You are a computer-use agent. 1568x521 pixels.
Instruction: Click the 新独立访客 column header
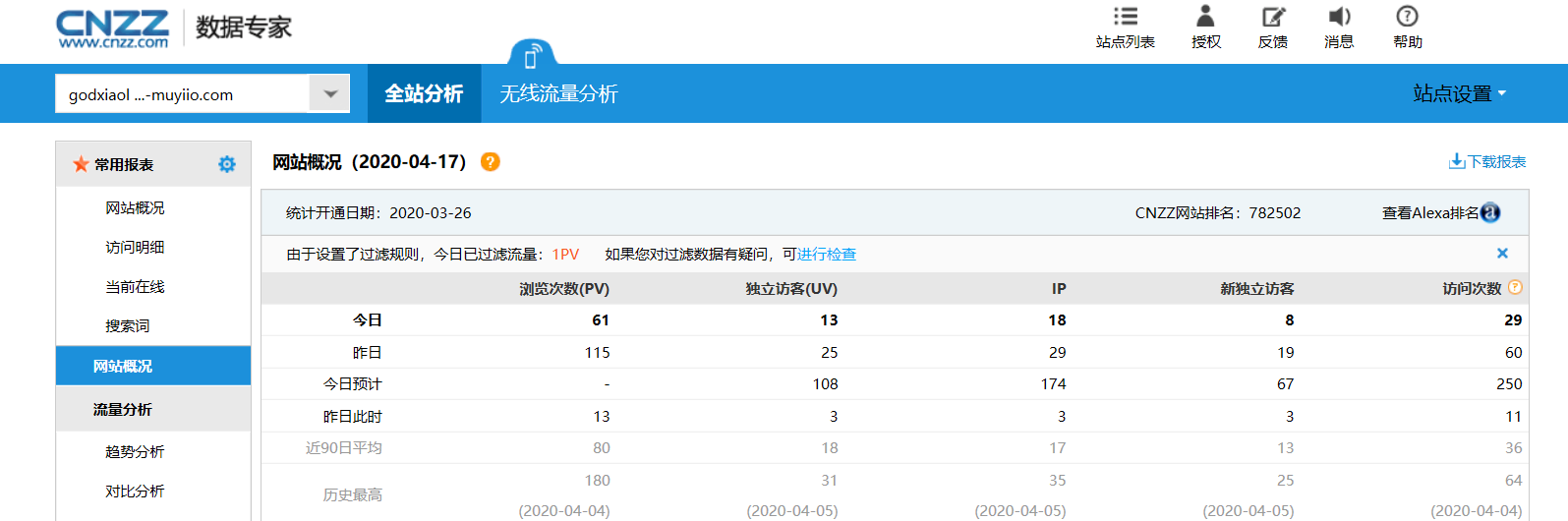(1257, 288)
